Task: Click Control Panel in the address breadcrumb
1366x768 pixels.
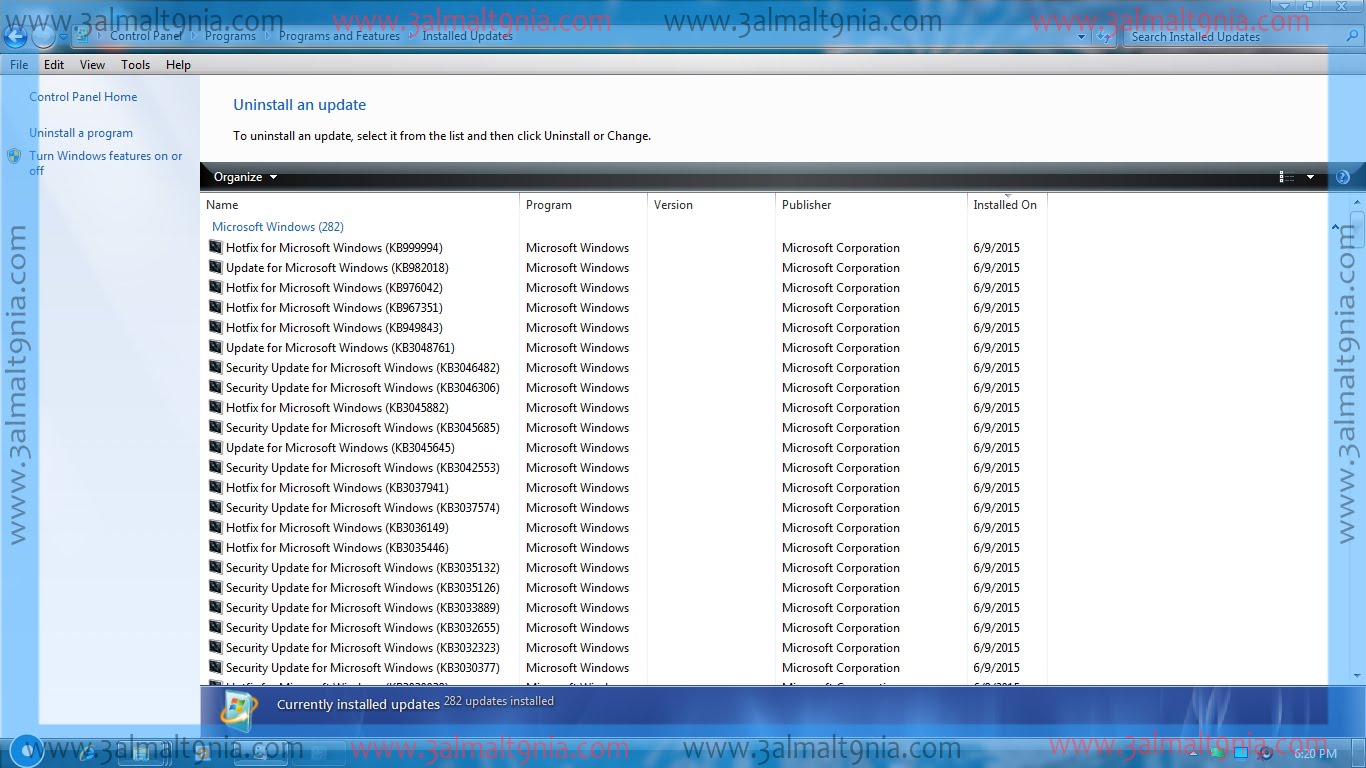Action: coord(146,37)
